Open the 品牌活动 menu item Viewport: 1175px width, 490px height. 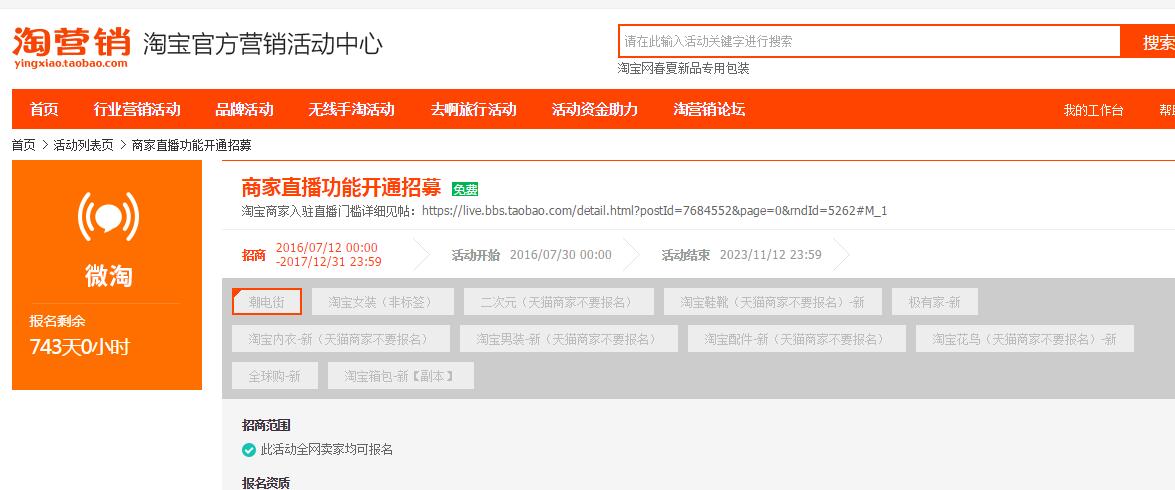tap(244, 109)
